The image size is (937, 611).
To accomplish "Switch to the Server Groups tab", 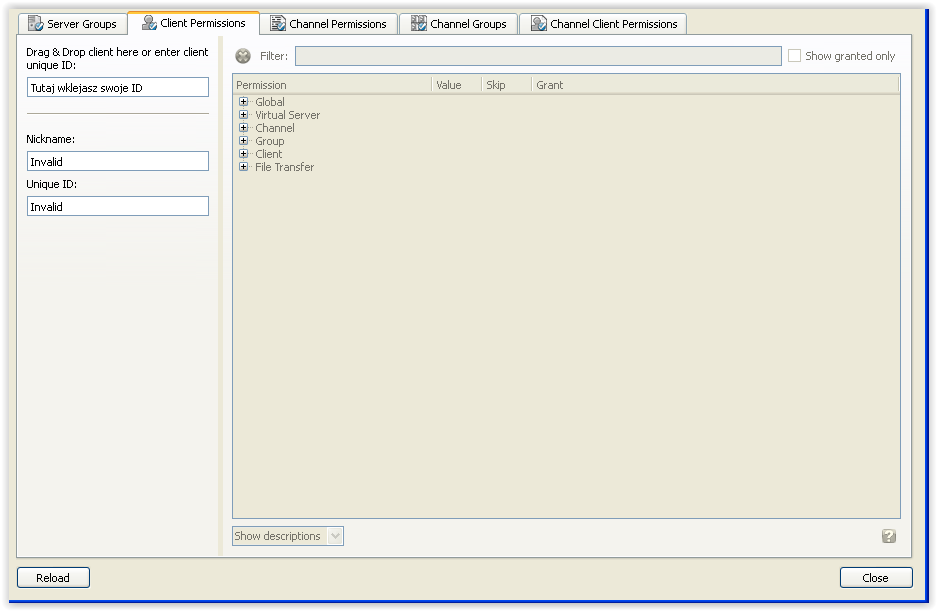I will (x=73, y=24).
